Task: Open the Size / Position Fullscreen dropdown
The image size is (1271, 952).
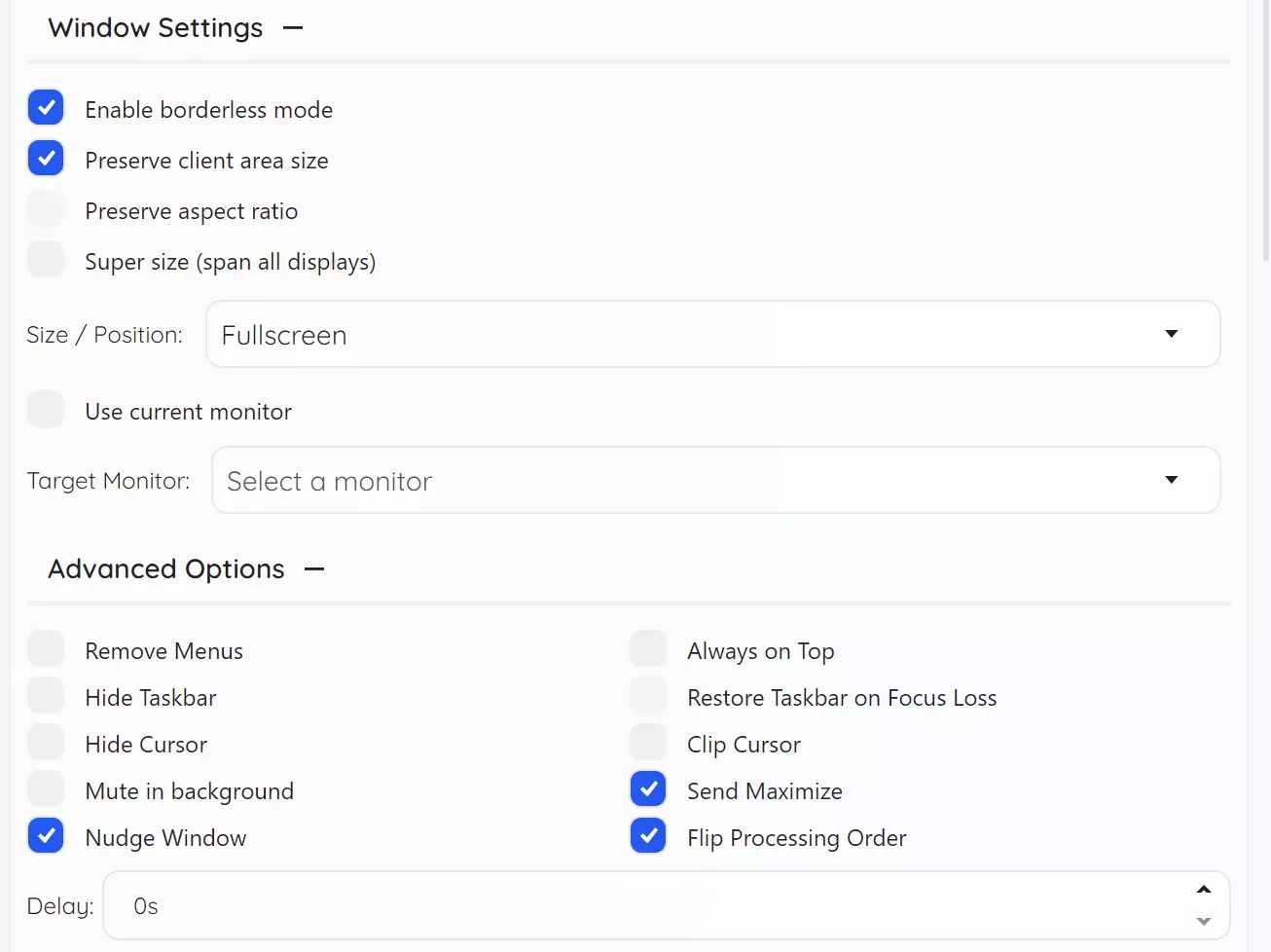Action: 712,335
